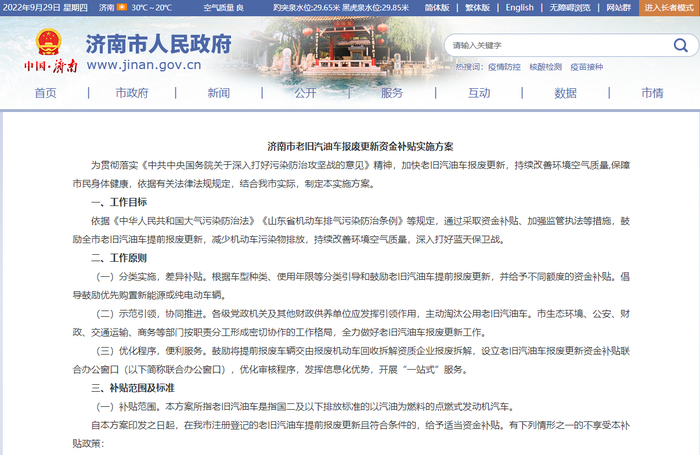Click the heading 二、工作原则

click(119, 258)
